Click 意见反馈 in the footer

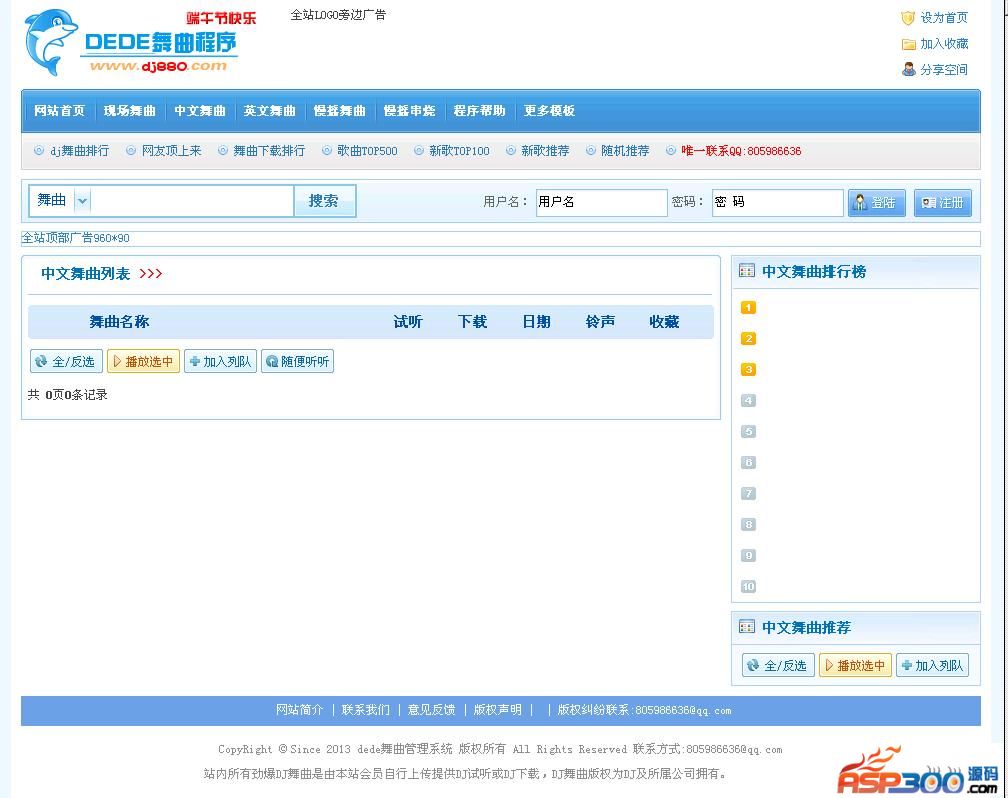pos(431,710)
